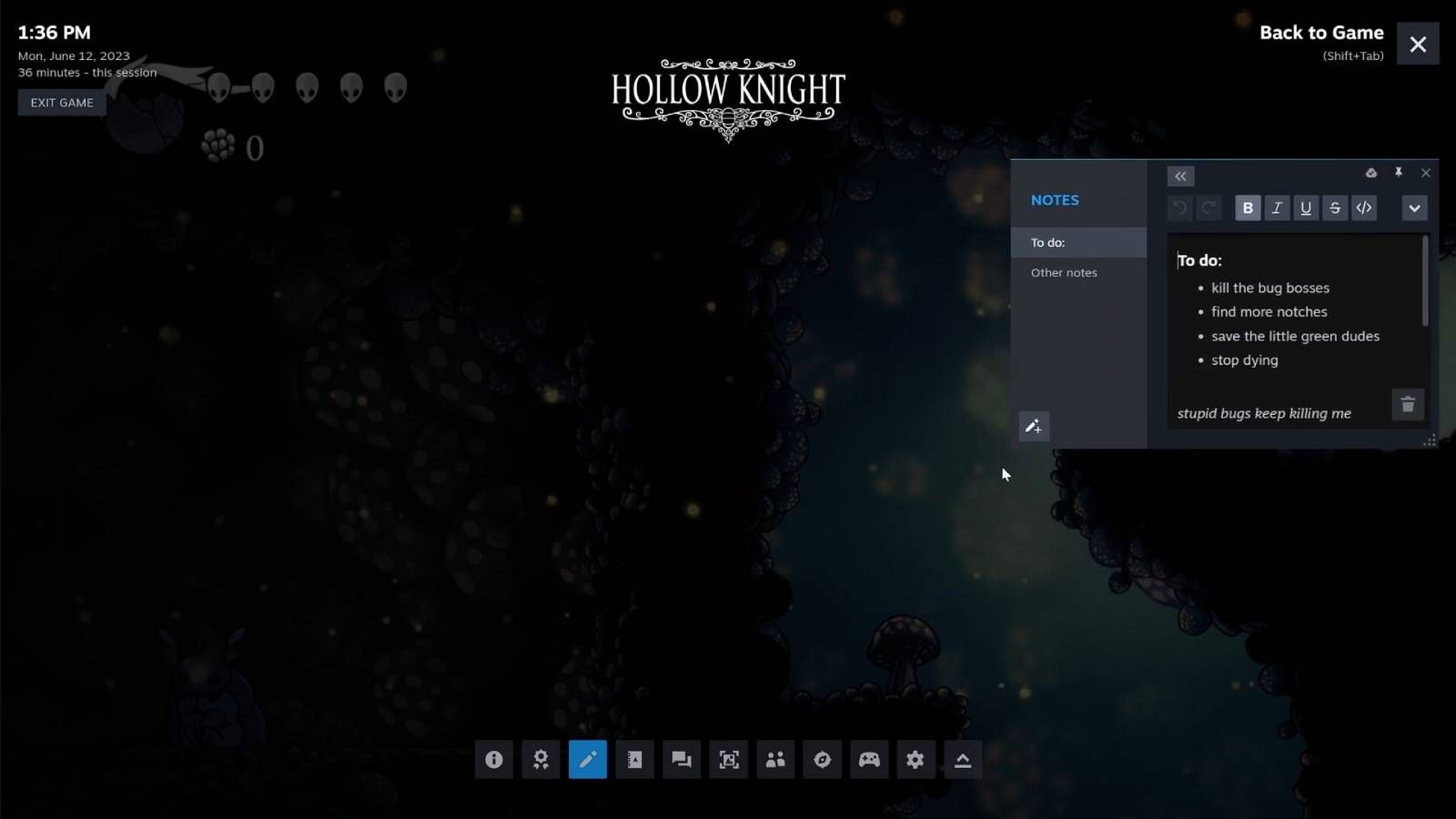Click Back to Game text
Screen dimensions: 1456x819
[x=1321, y=33]
